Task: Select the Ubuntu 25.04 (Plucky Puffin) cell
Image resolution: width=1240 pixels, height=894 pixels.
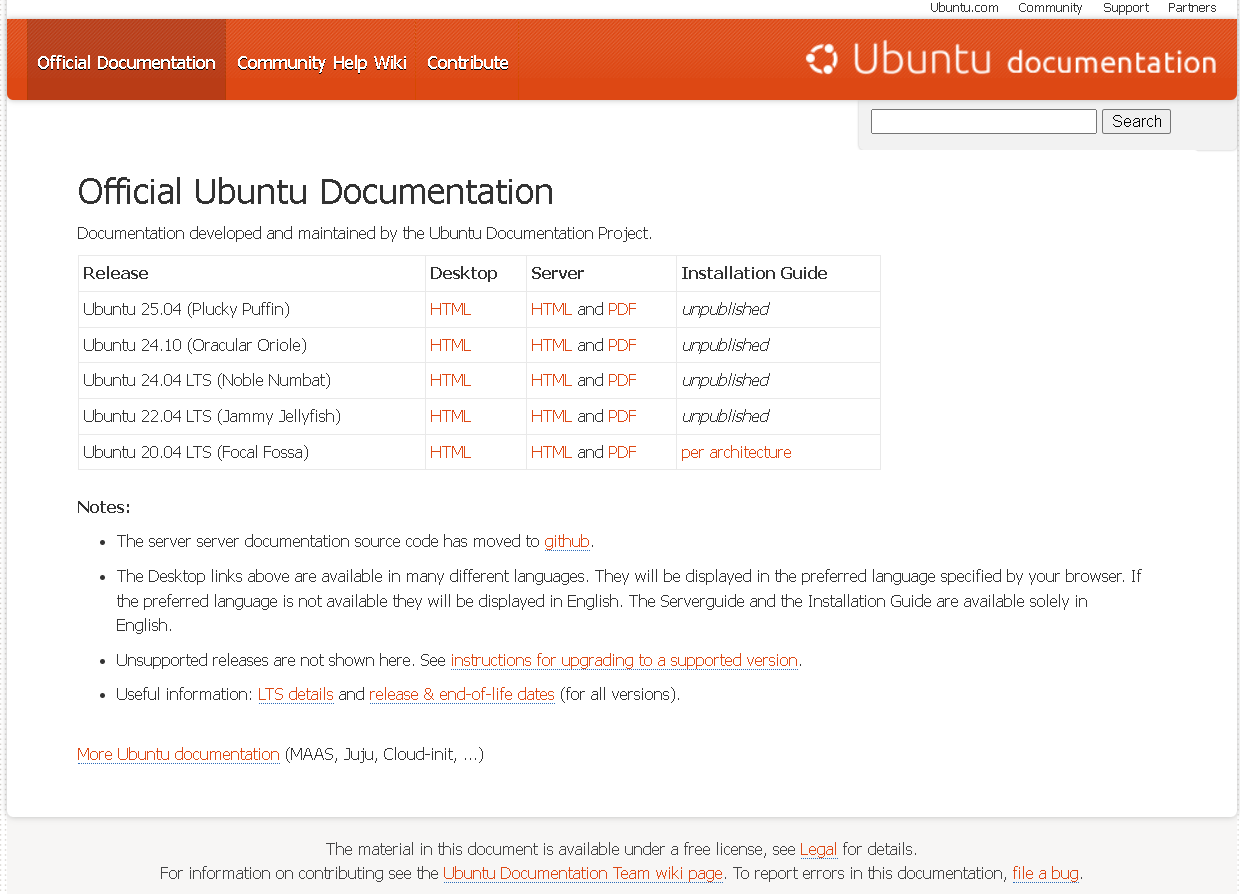Action: click(x=252, y=309)
